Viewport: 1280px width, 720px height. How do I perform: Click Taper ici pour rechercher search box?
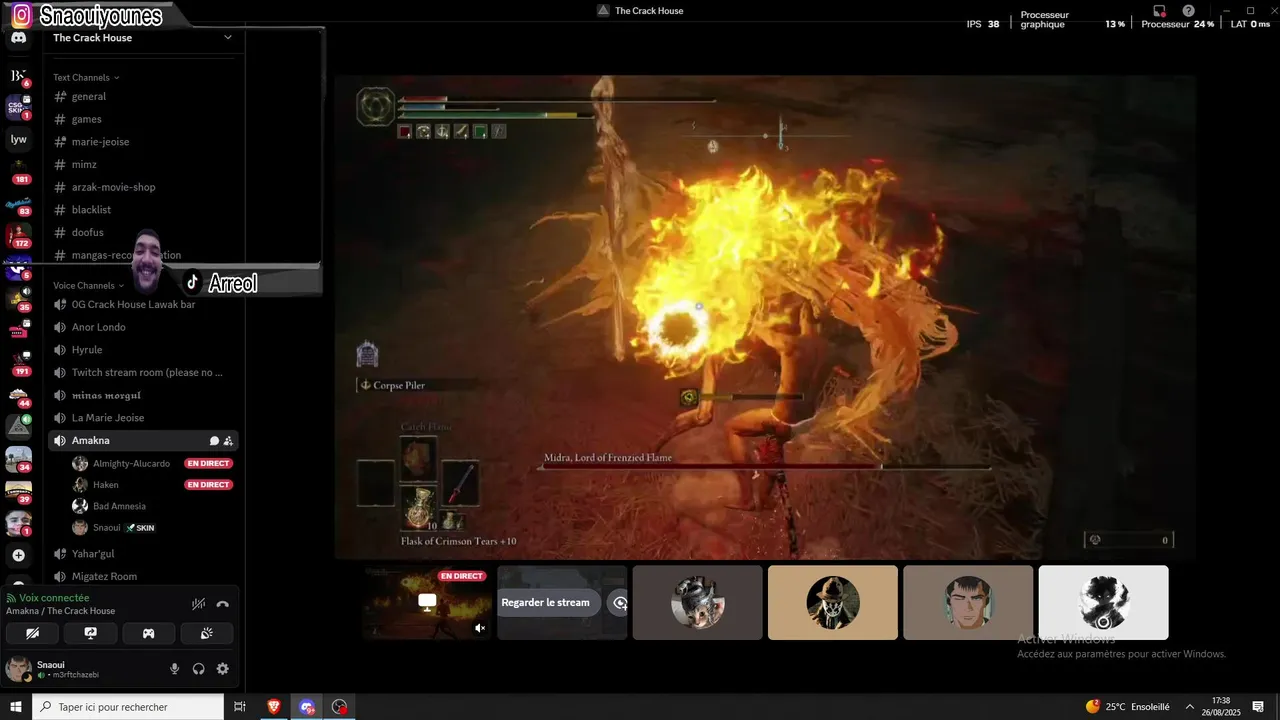point(128,707)
